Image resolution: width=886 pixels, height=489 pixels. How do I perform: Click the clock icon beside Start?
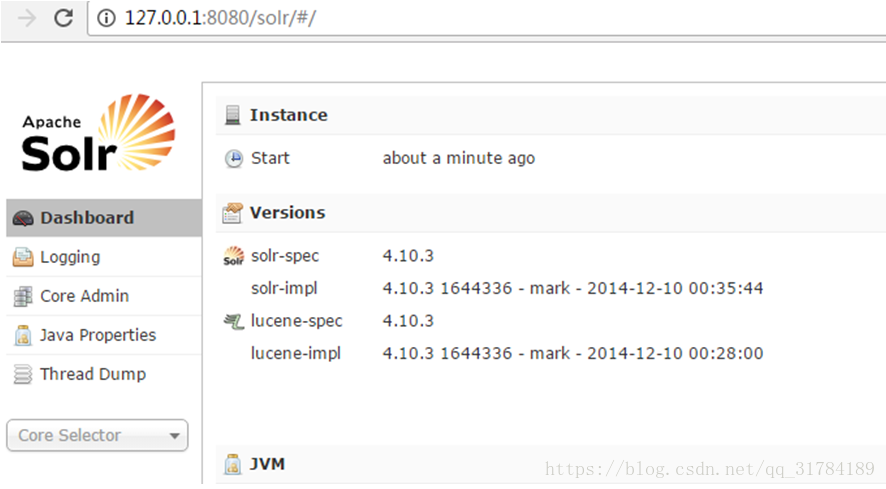click(233, 159)
